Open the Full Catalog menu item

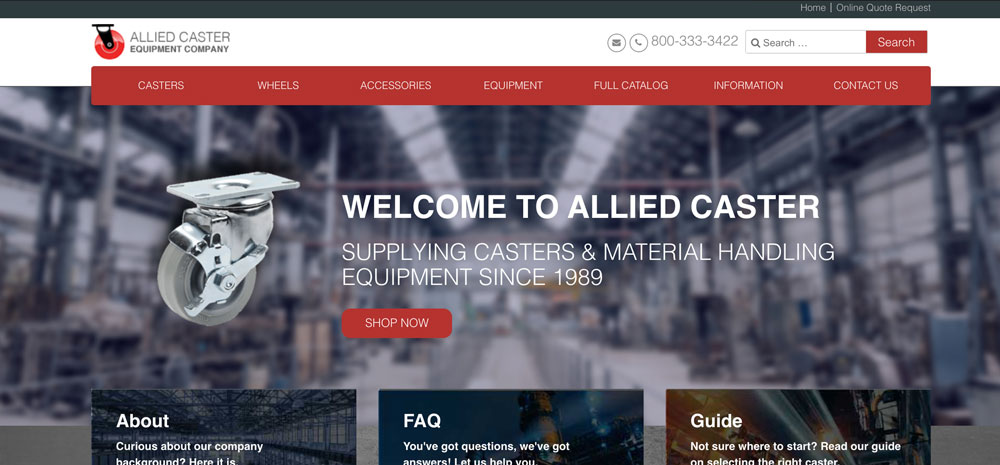[631, 85]
